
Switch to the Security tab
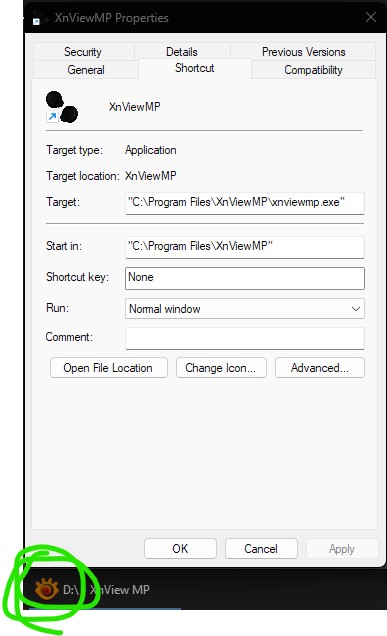tap(83, 52)
